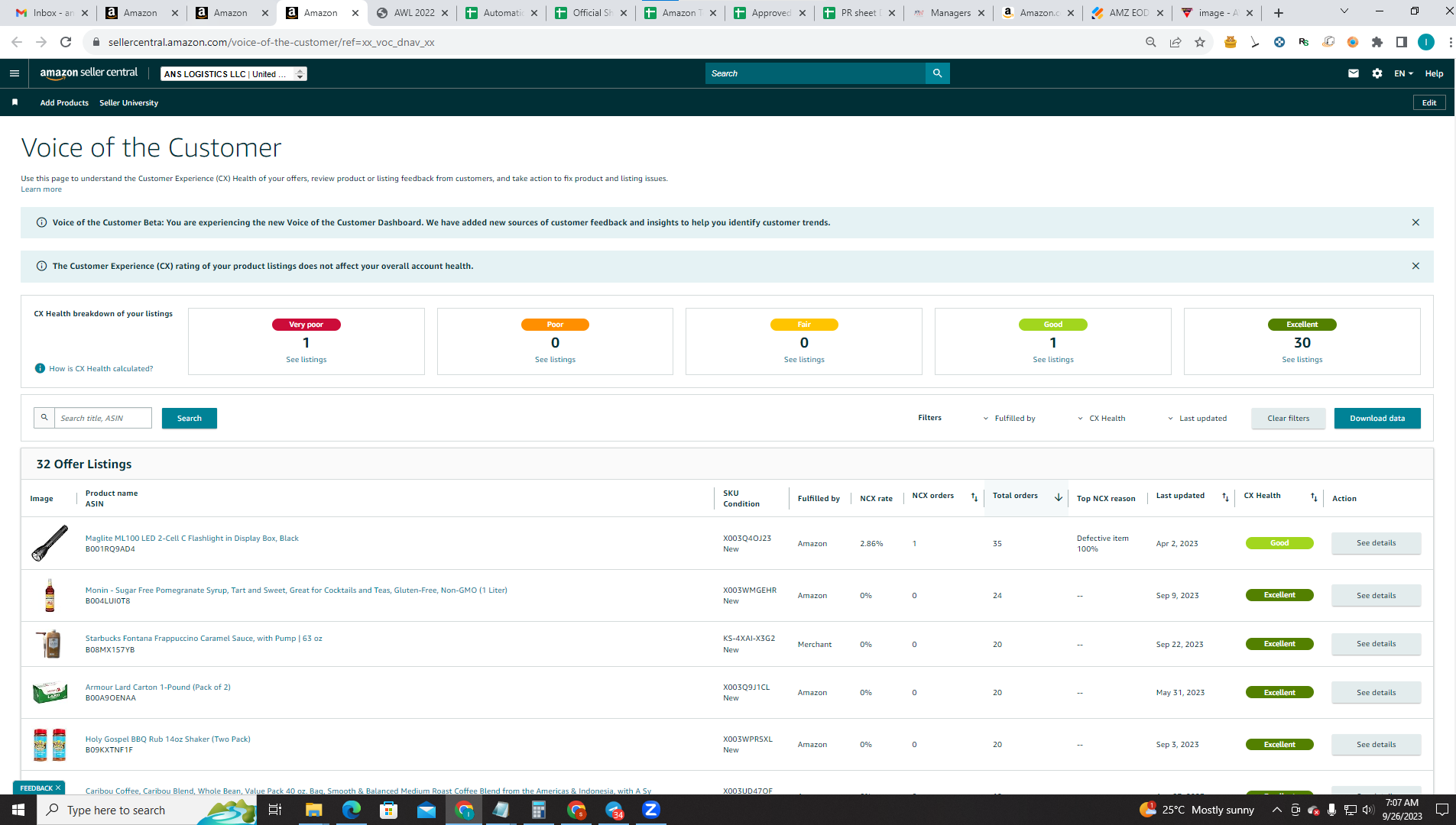The image size is (1456, 825).
Task: Open the browser extensions puzzle icon
Action: tap(1377, 42)
